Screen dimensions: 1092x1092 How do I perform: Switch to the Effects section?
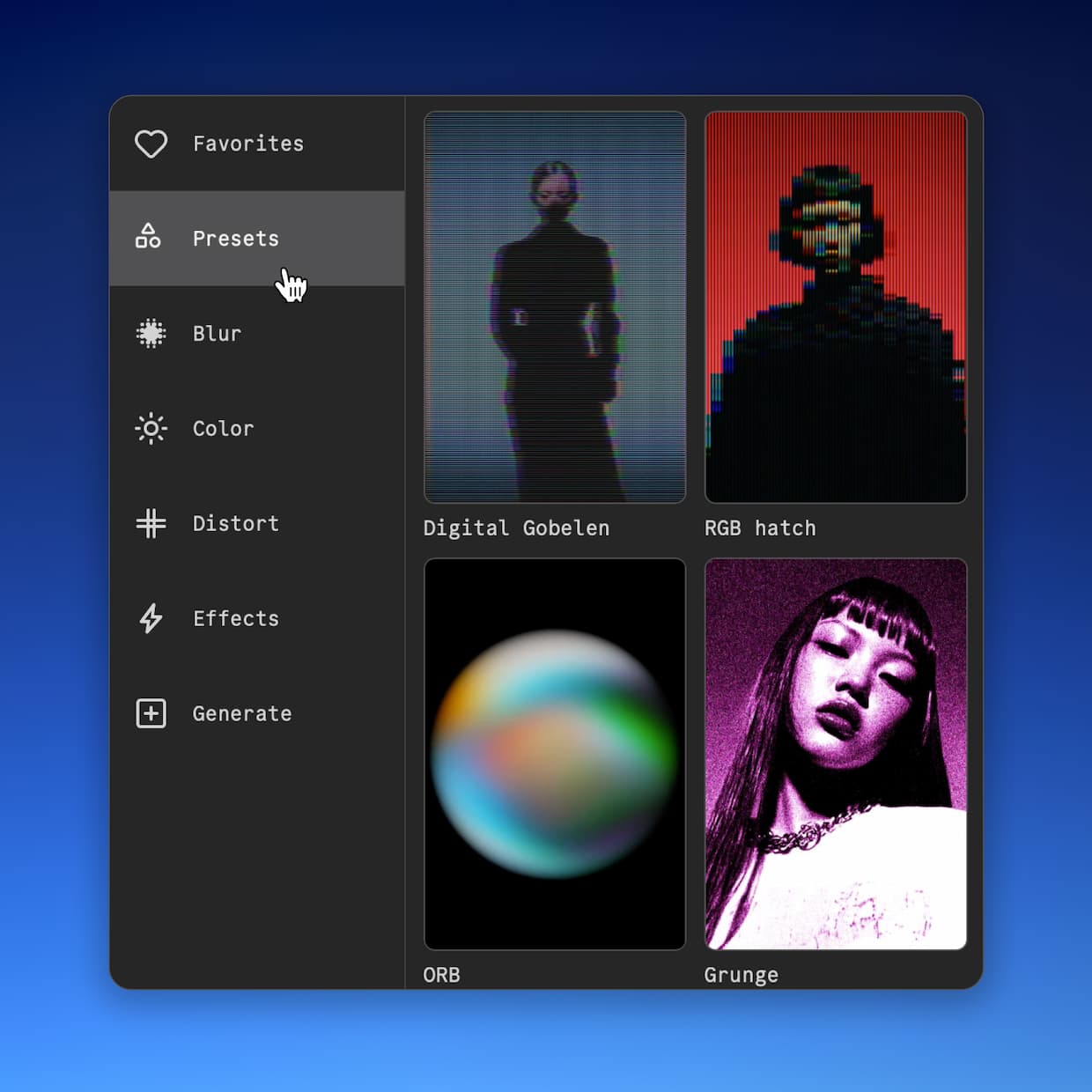pyautogui.click(x=235, y=619)
